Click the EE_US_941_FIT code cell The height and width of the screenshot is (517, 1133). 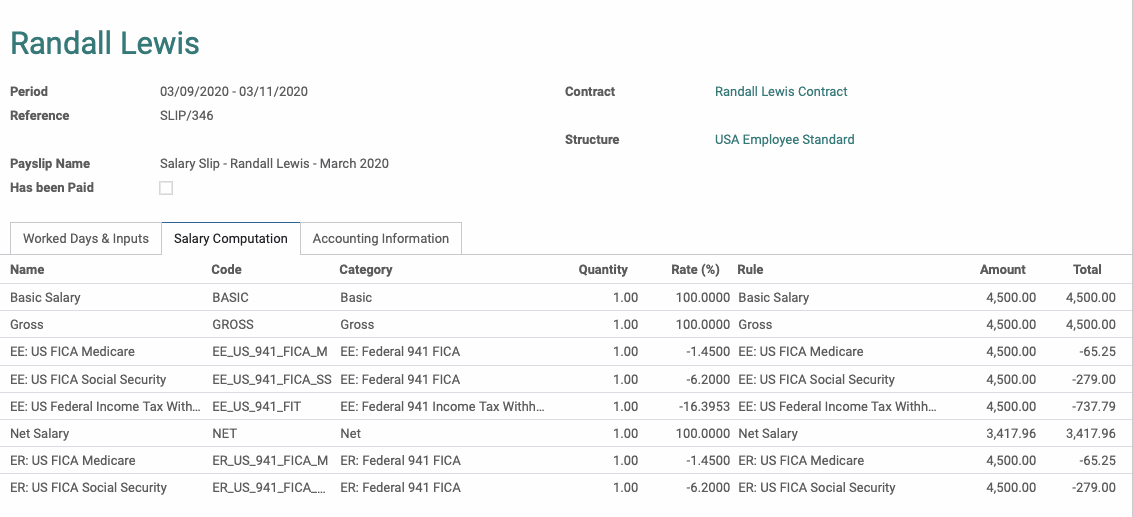pyautogui.click(x=257, y=406)
